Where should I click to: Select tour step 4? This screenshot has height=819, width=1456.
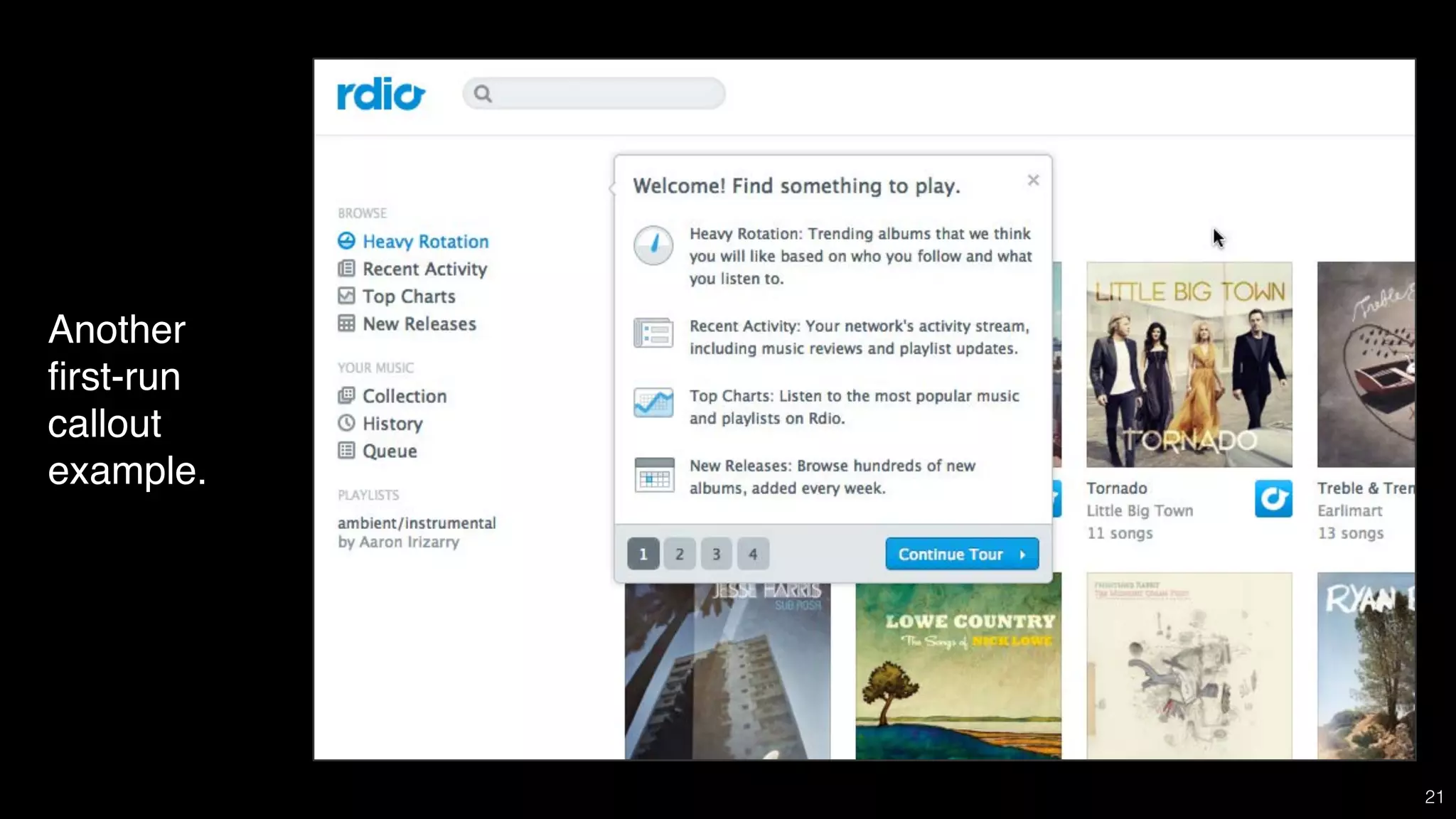[x=753, y=554]
